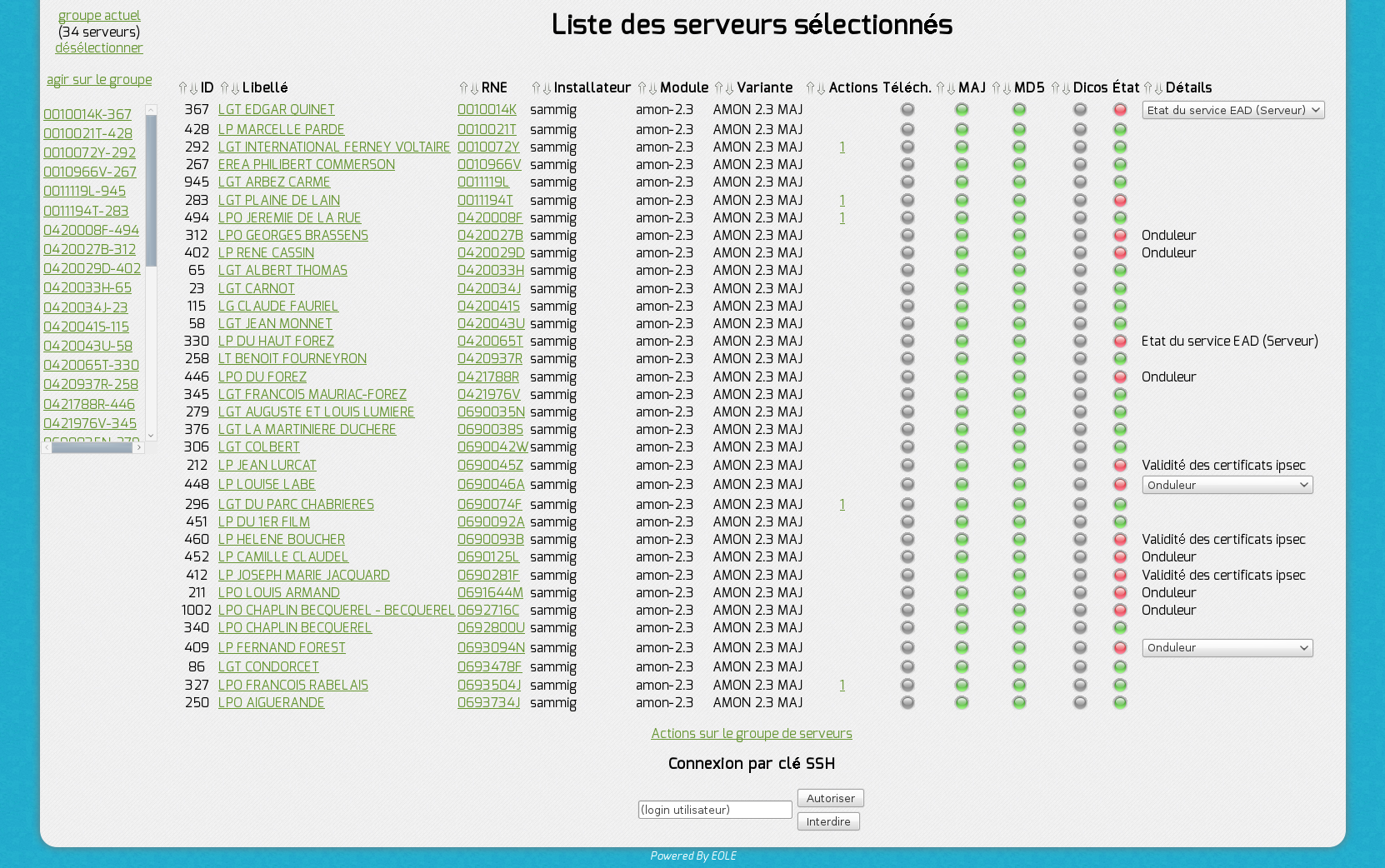Click grey Téléch. indicator for LPO AIGUERANDE

coord(907,703)
